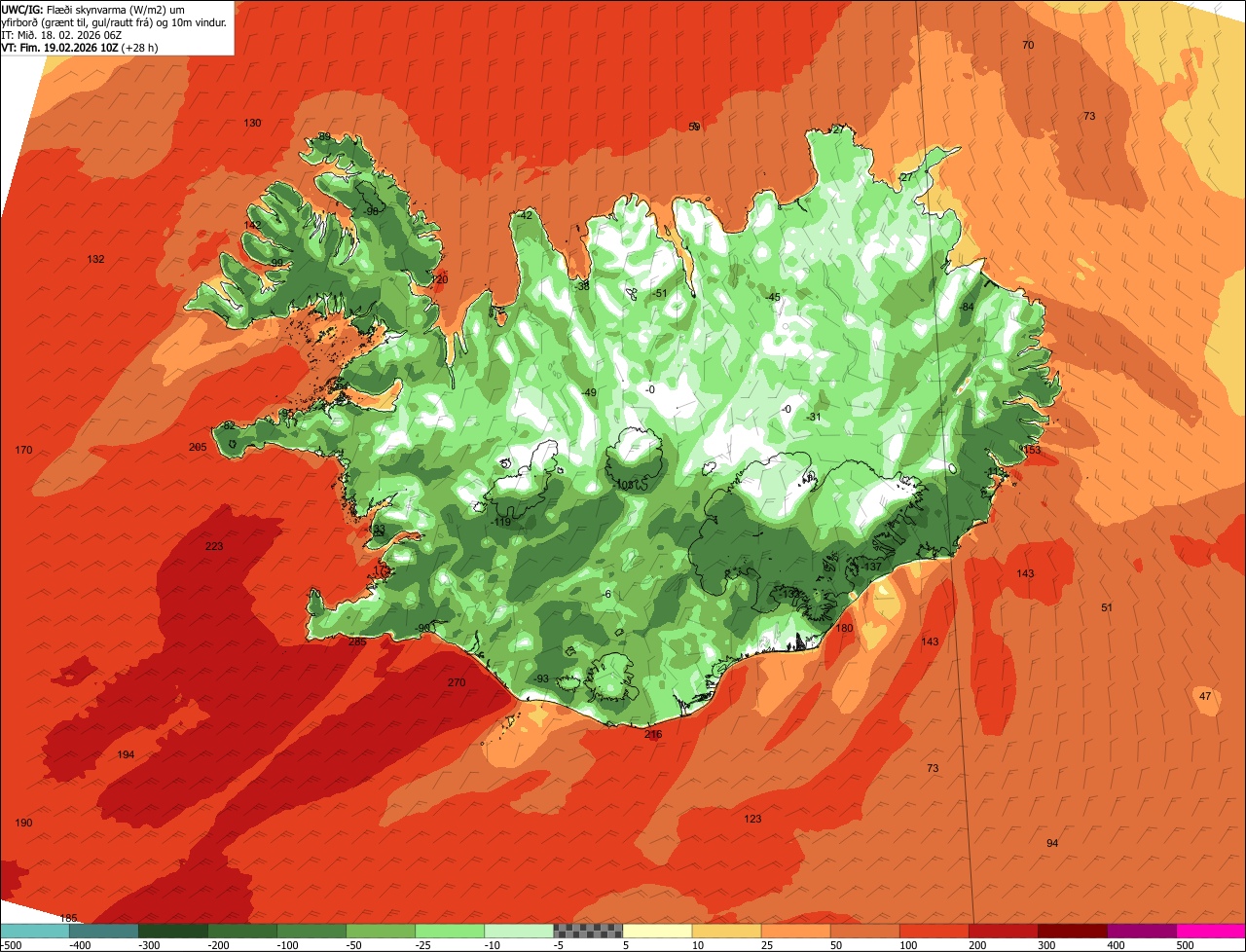Screen dimensions: 1246x952
Task: Click the '190' flux value on the map
Action: click(x=23, y=824)
